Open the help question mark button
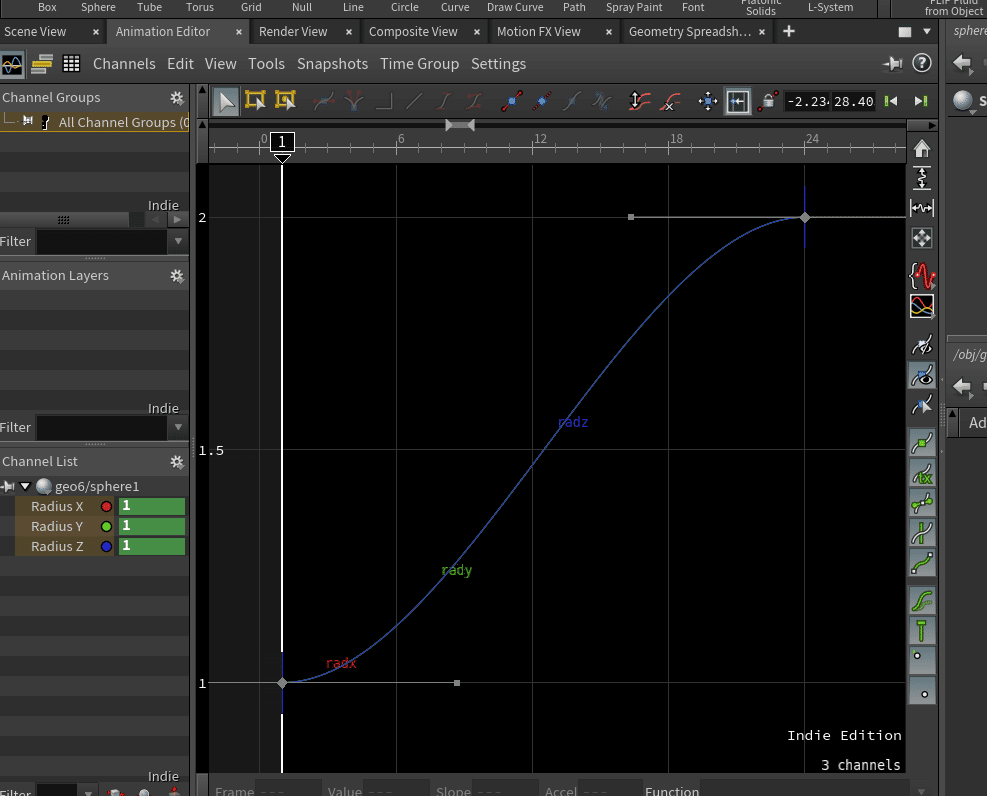This screenshot has width=987, height=796. coord(922,64)
